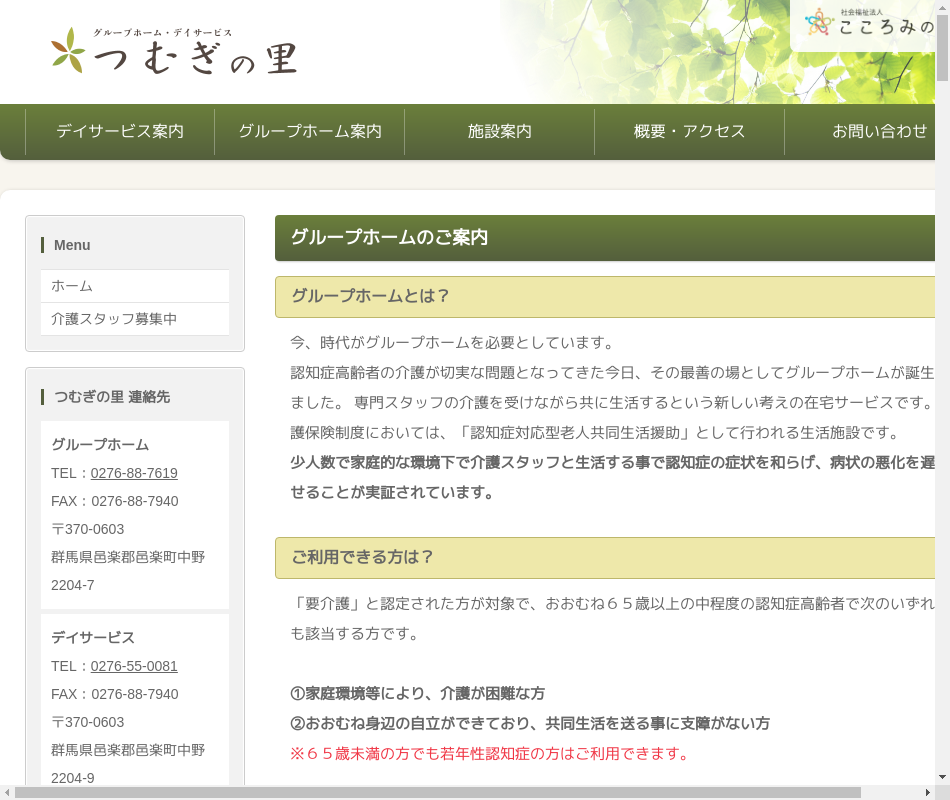Go to the 施設案内 navigation item
The width and height of the screenshot is (950, 800).
point(500,131)
